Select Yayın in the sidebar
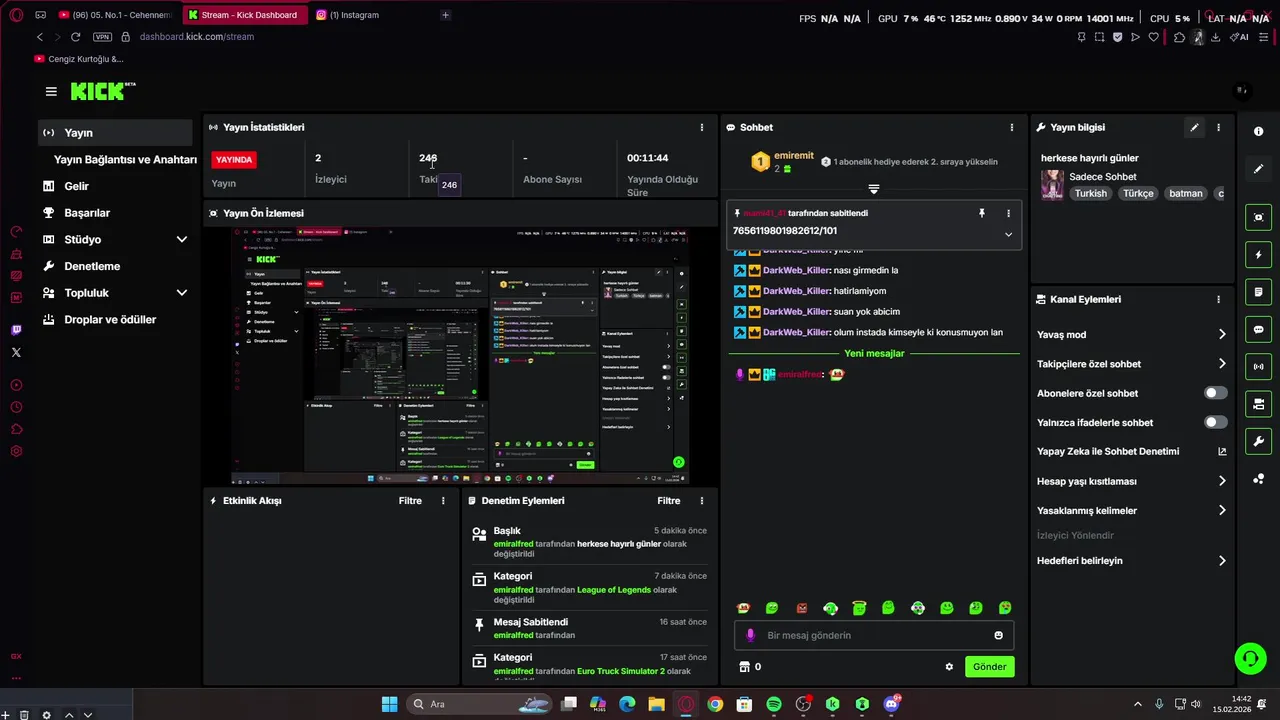1280x720 pixels. [x=115, y=132]
